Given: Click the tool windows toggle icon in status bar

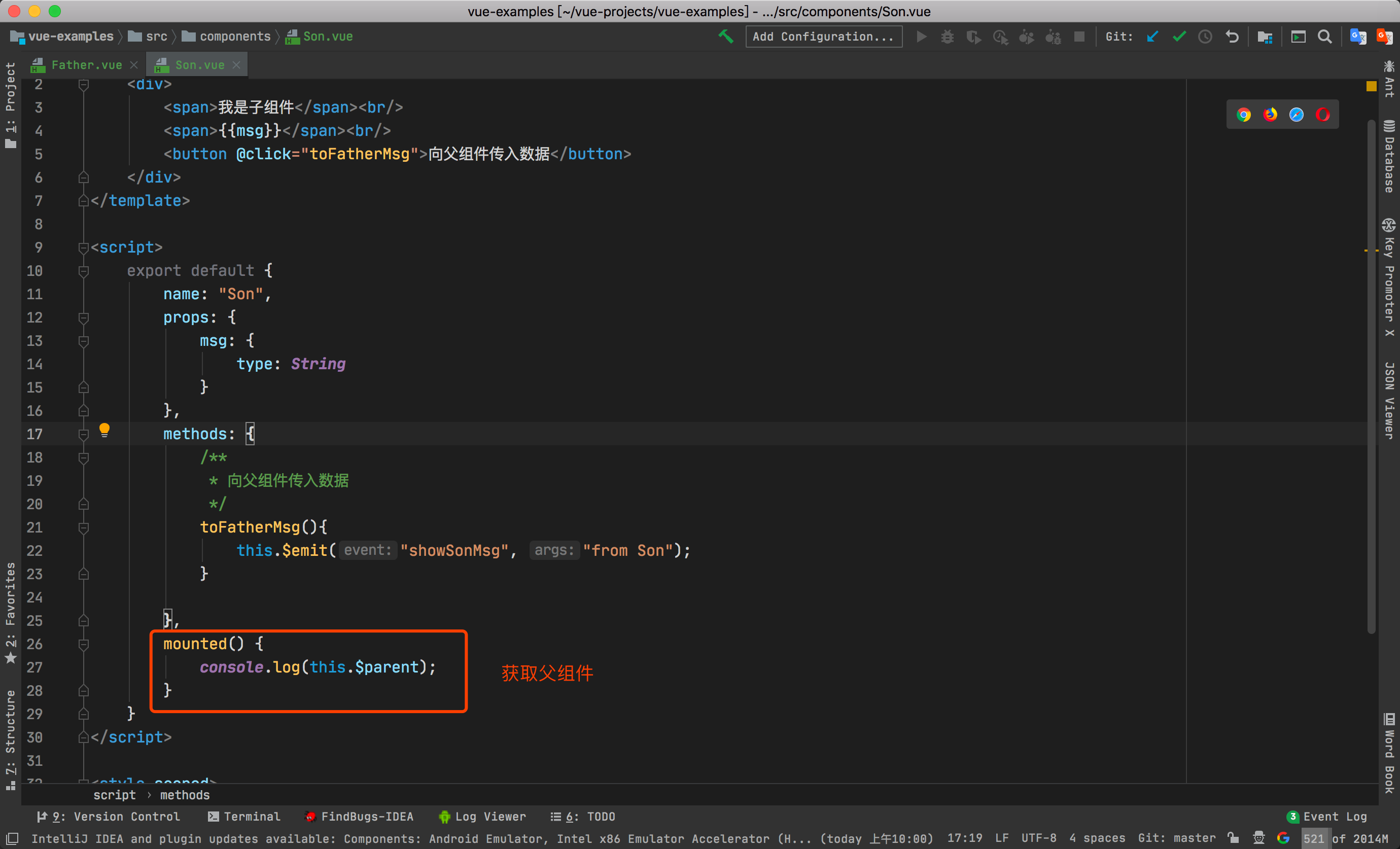Looking at the screenshot, I should coord(11,838).
